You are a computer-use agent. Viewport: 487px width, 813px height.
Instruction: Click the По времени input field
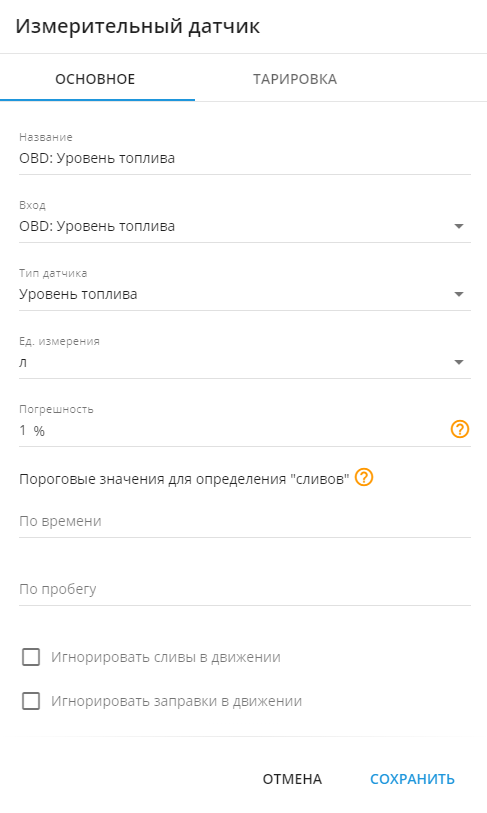pos(245,521)
